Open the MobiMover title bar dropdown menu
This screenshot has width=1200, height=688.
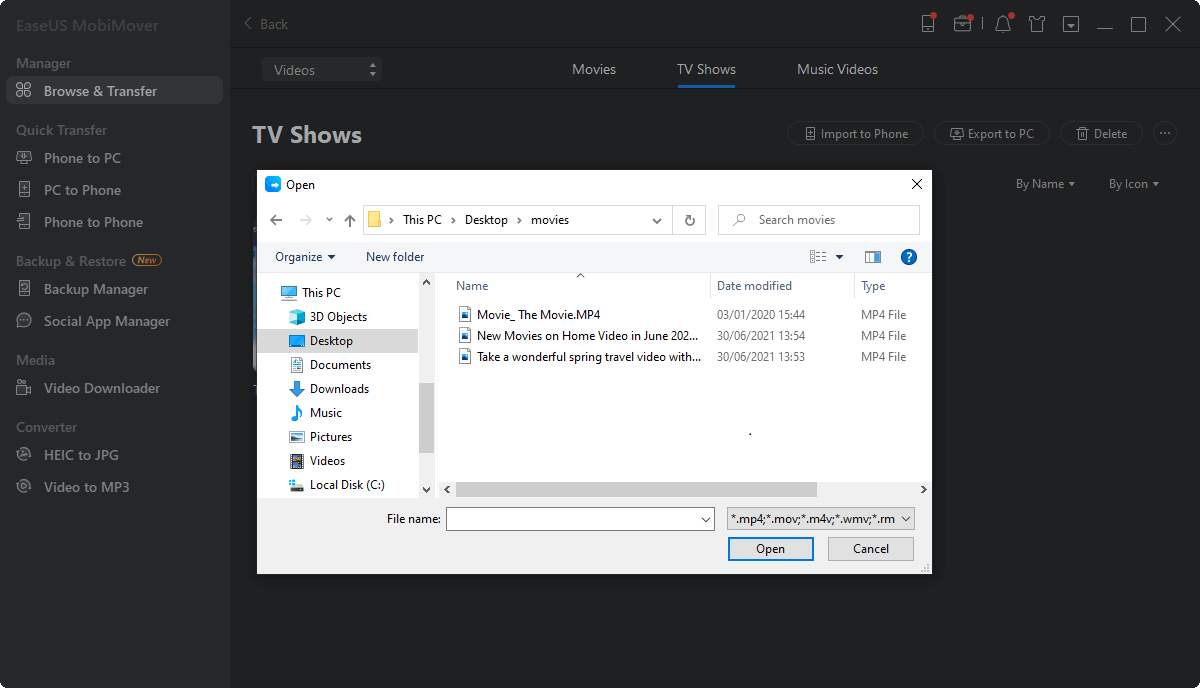[1071, 24]
